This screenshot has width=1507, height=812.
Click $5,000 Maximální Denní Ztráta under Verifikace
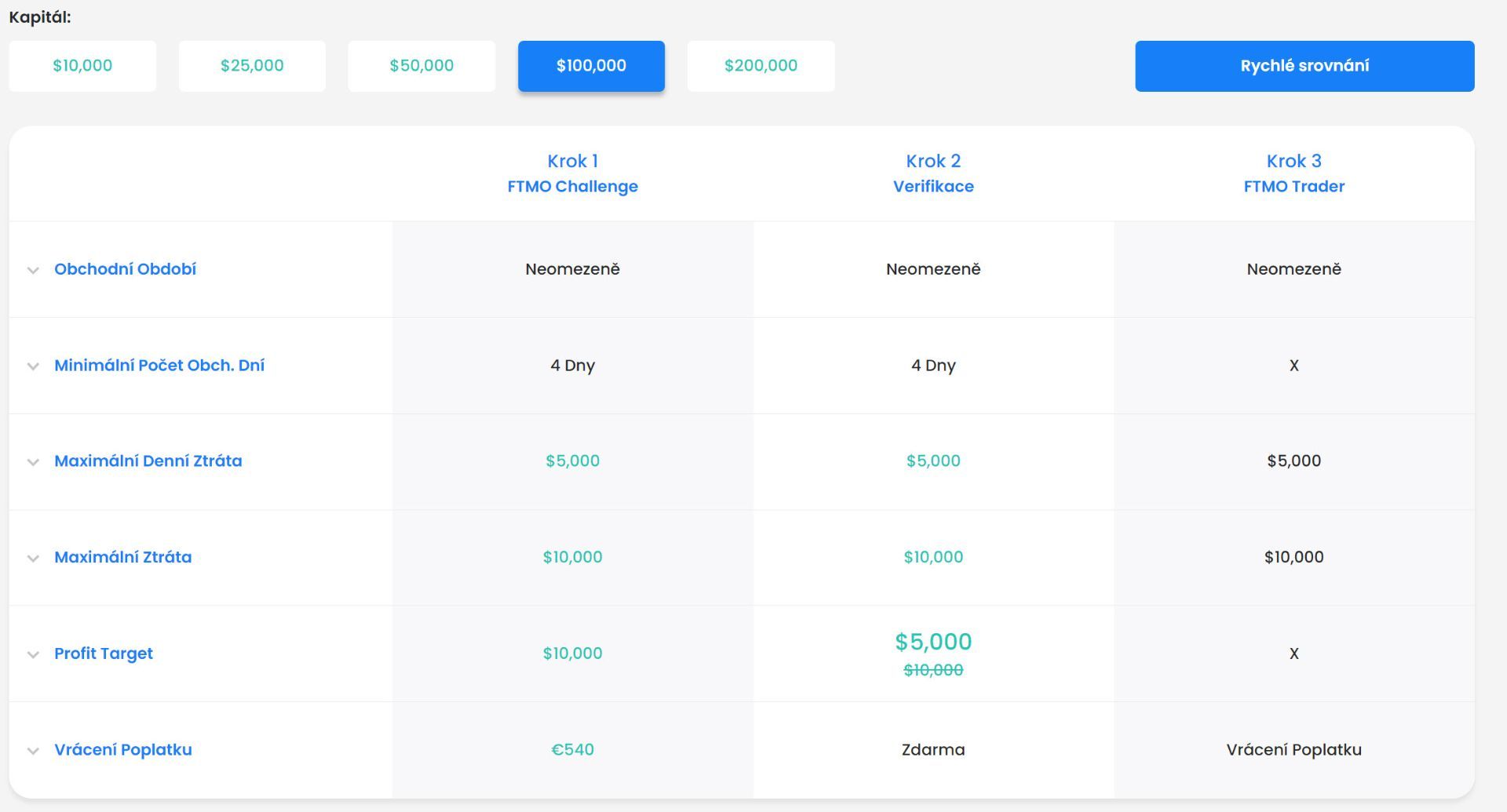pos(933,461)
